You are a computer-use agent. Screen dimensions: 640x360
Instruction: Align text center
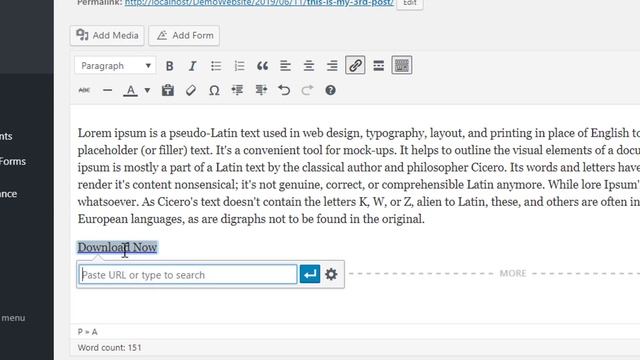(309, 66)
